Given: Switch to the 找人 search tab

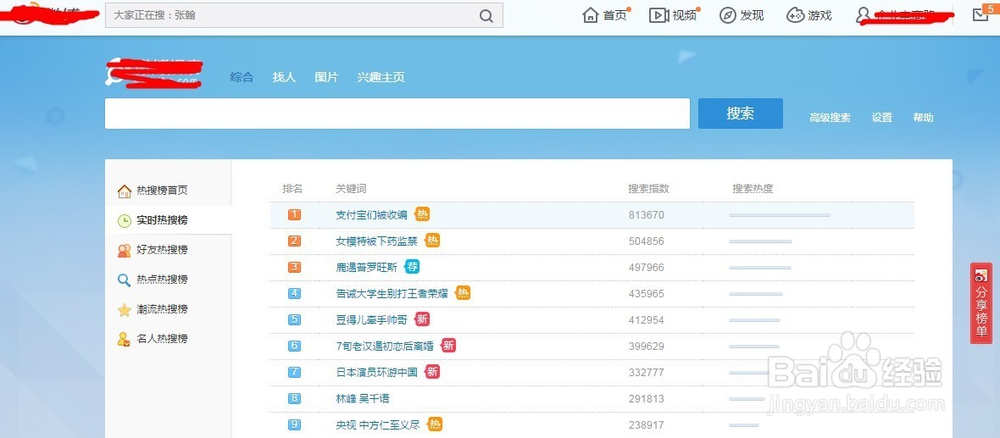Looking at the screenshot, I should (284, 77).
